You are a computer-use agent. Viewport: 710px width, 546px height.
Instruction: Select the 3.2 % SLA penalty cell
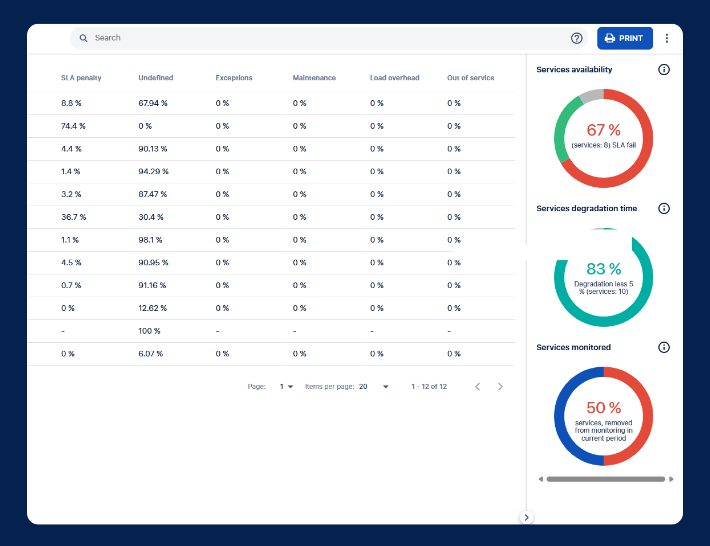click(x=71, y=194)
